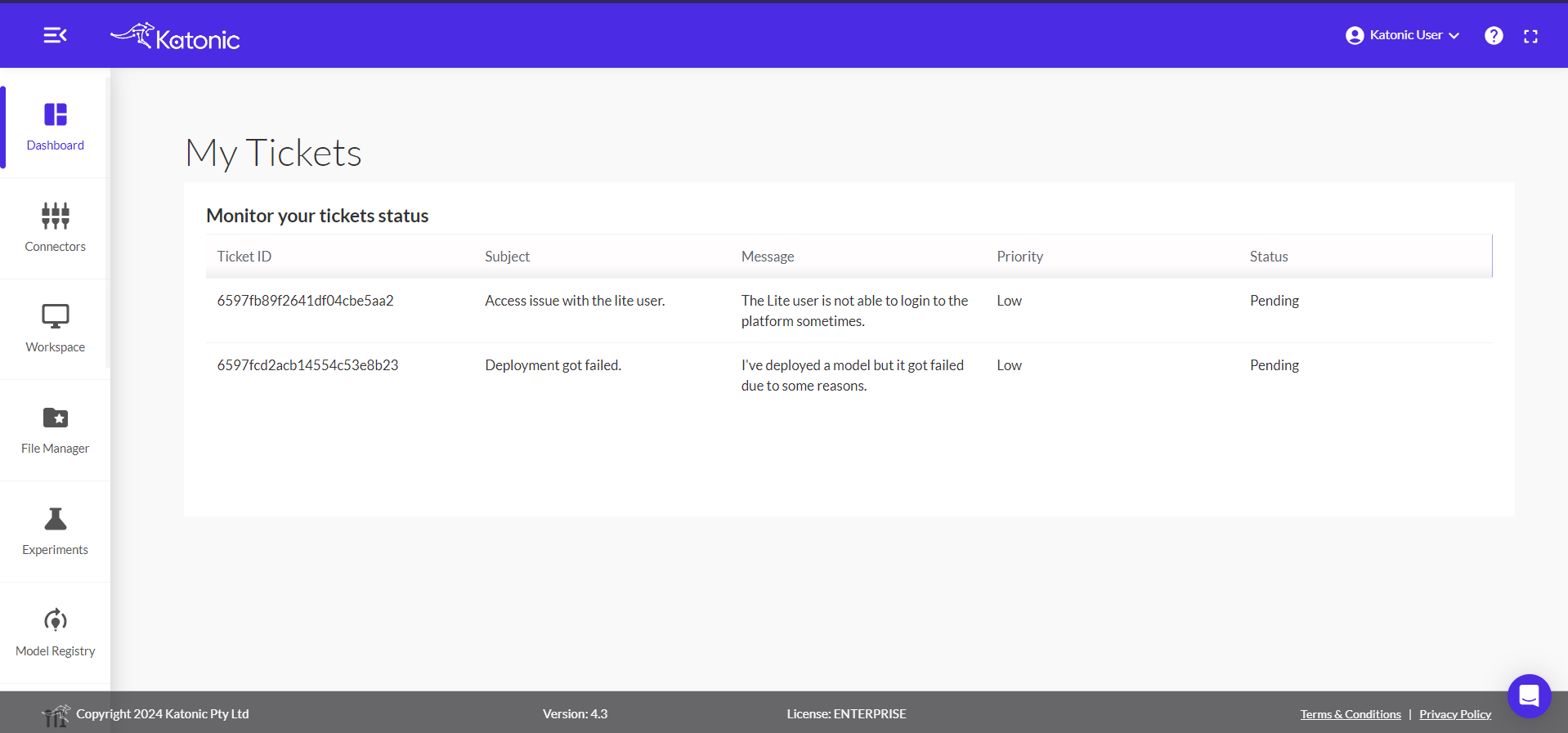Open the Workspace monitor icon
The width and height of the screenshot is (1568, 733).
pyautogui.click(x=56, y=316)
